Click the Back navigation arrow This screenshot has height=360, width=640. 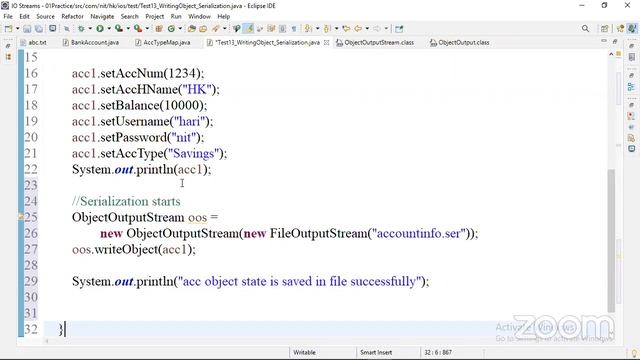[x=358, y=29]
